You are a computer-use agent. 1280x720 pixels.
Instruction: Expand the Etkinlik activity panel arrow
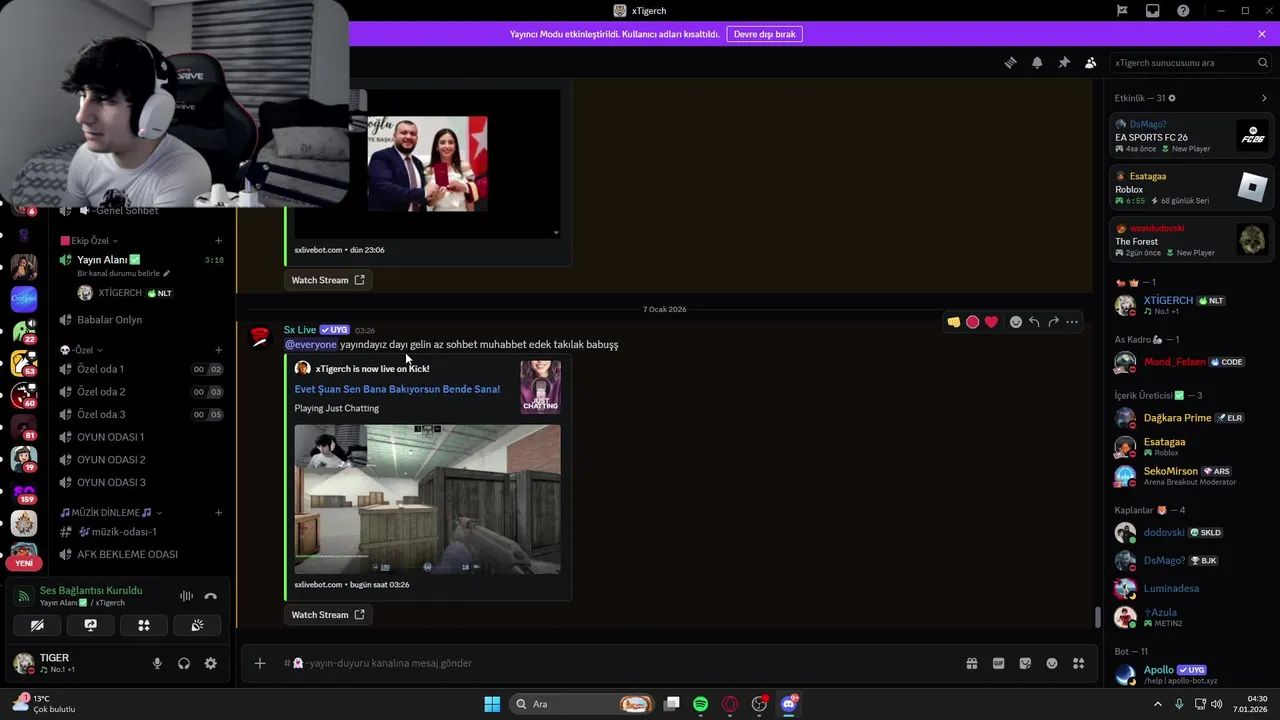pyautogui.click(x=1264, y=98)
